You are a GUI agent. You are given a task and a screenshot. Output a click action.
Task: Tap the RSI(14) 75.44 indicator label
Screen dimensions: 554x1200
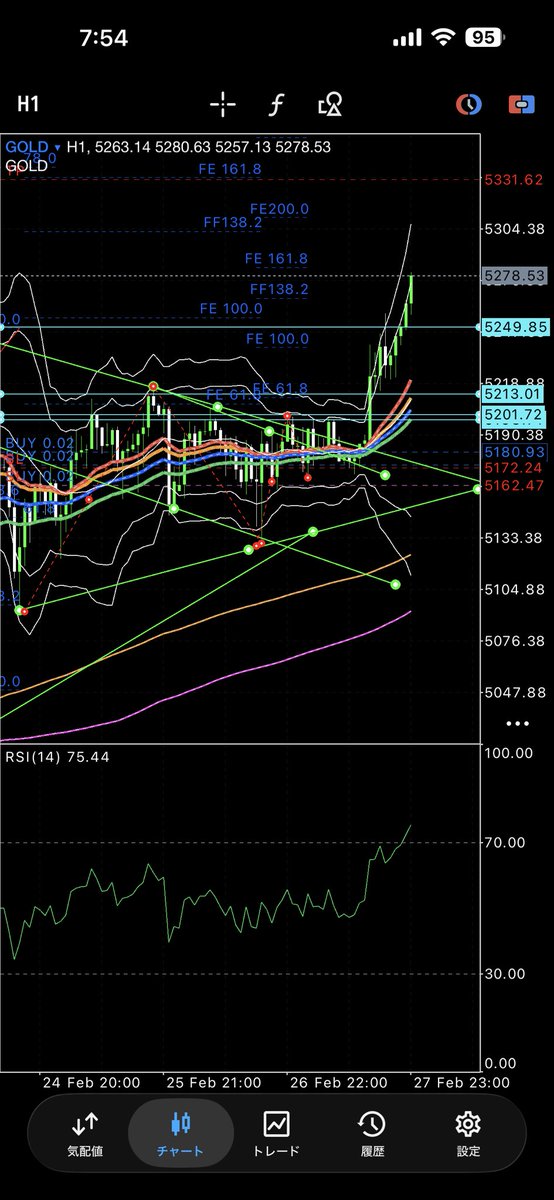(57, 757)
